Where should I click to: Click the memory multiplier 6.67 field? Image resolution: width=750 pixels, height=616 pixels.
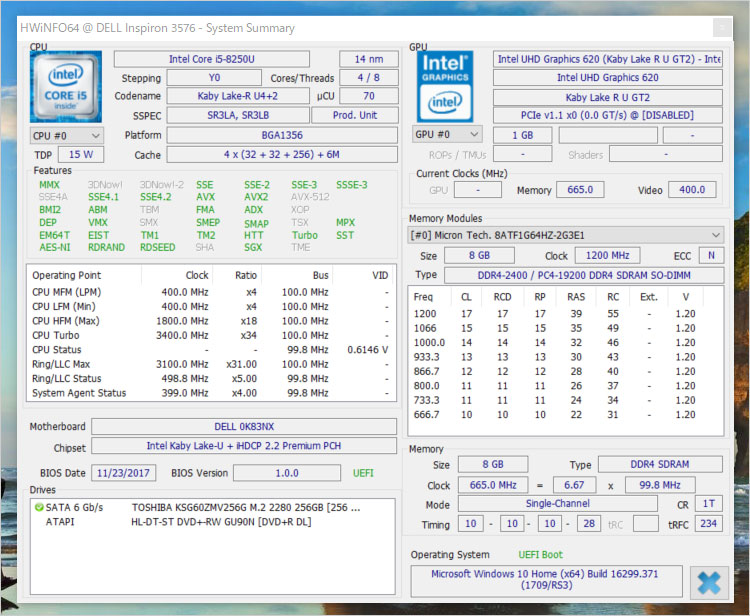click(x=574, y=485)
